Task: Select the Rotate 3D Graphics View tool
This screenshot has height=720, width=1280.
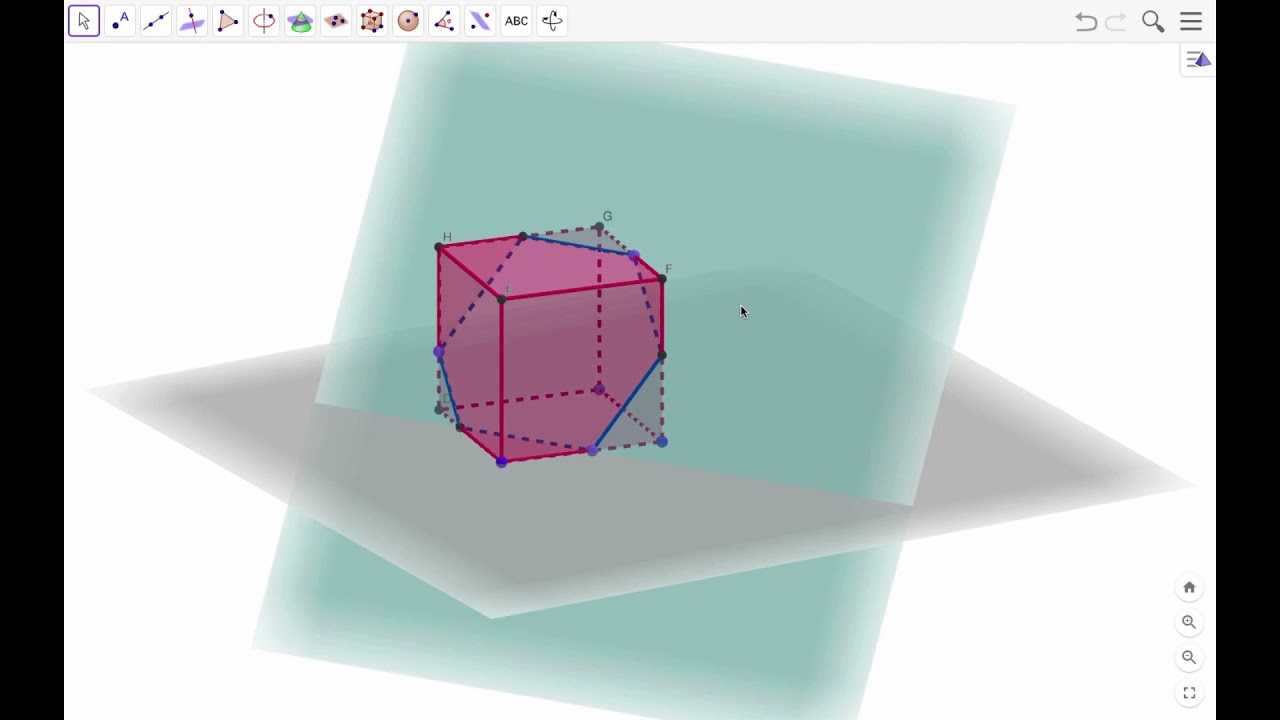Action: (552, 21)
